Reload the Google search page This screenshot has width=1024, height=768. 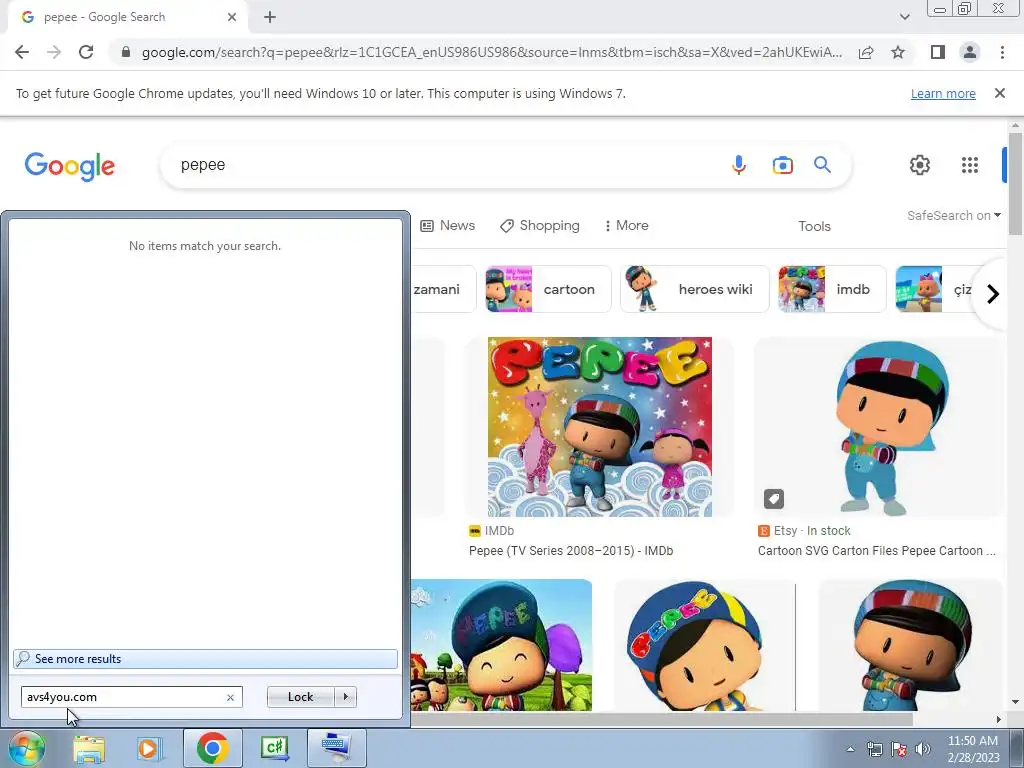click(x=86, y=52)
